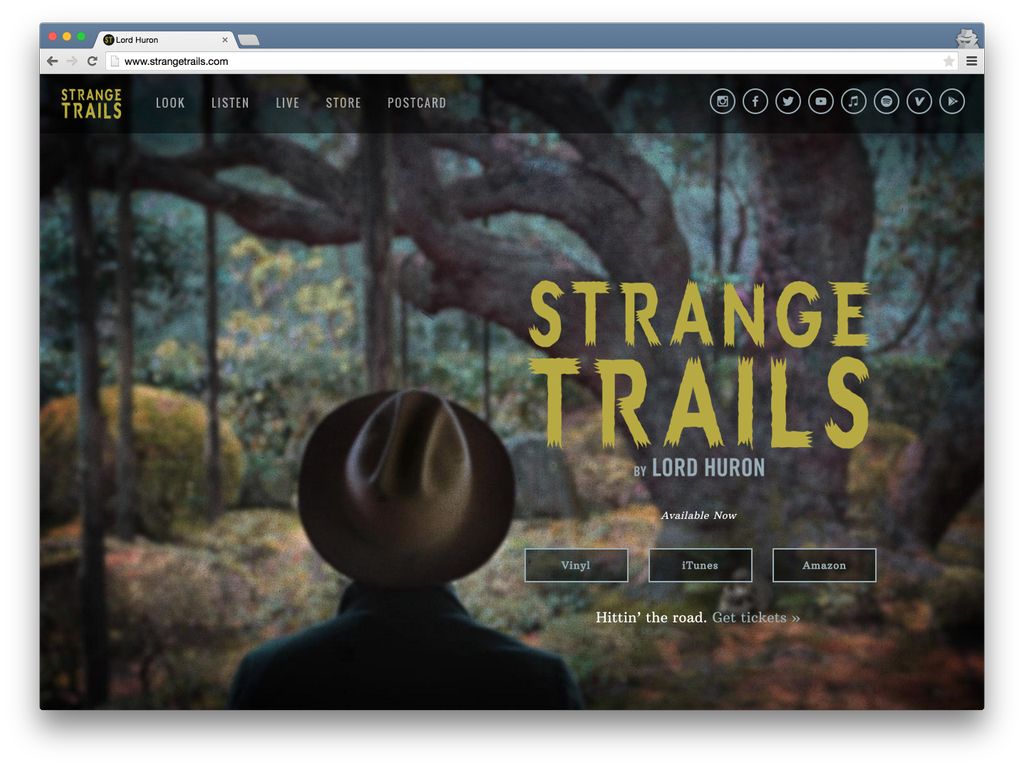Open the LIVE navigation item
1024x767 pixels.
[287, 103]
